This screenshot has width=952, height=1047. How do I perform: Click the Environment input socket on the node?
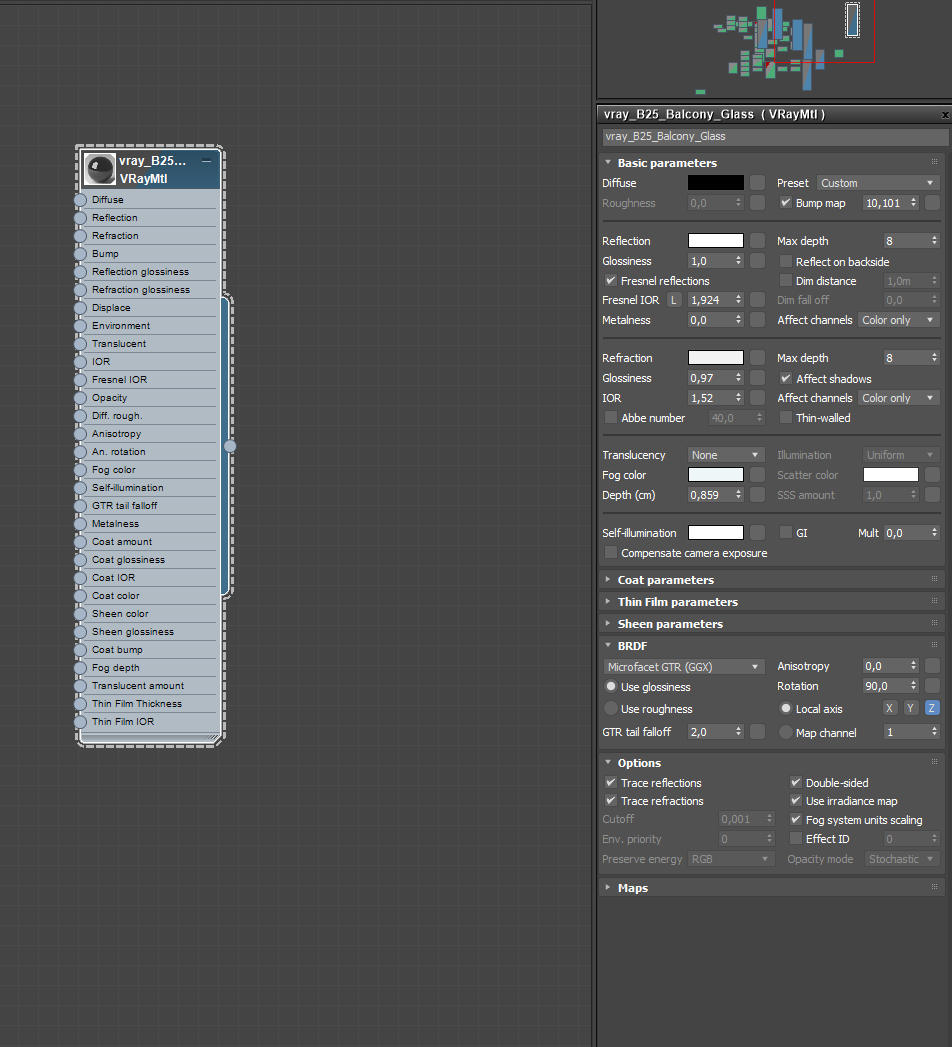[x=80, y=326]
